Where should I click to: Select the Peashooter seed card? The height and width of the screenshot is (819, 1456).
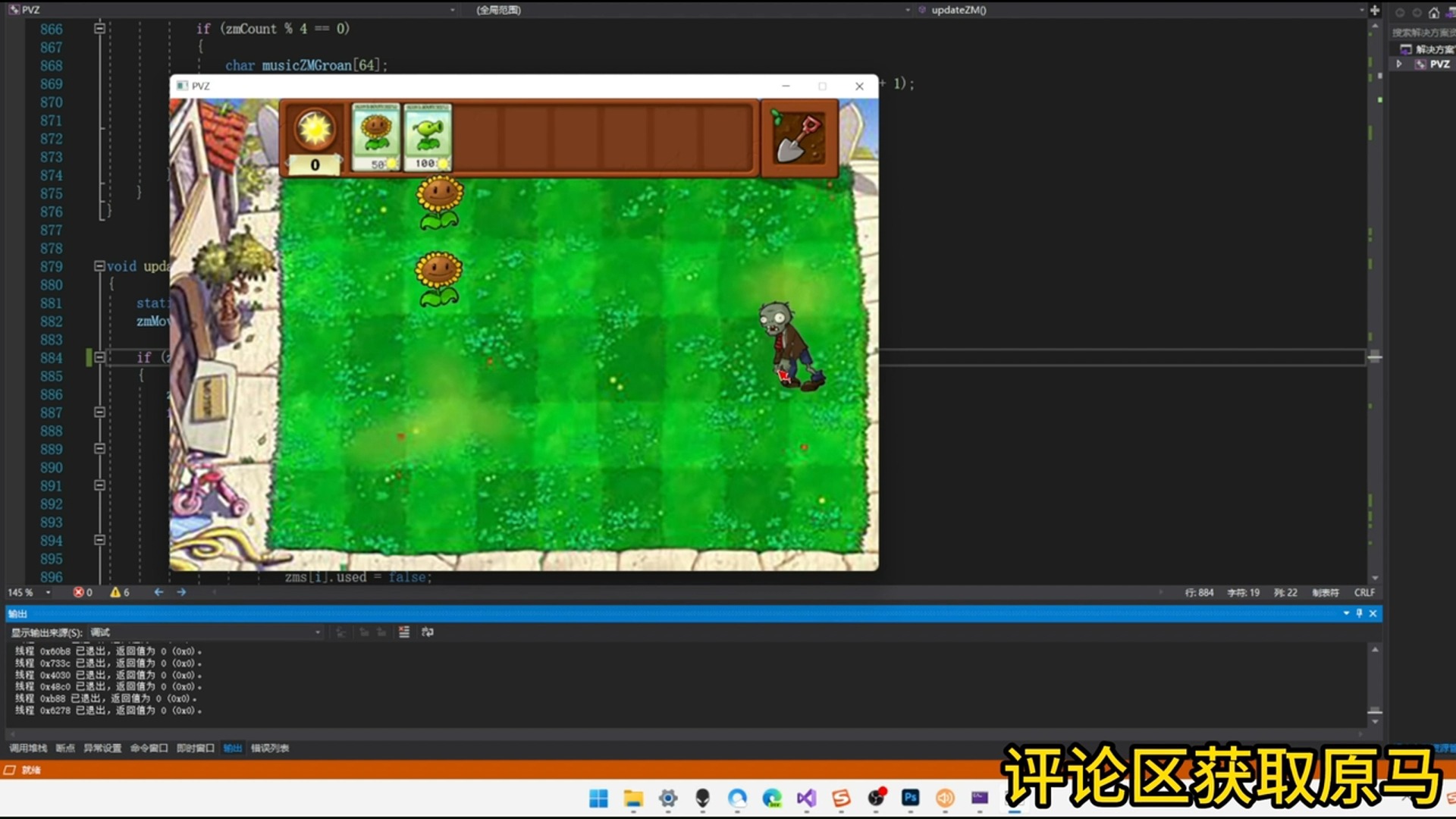pyautogui.click(x=428, y=136)
